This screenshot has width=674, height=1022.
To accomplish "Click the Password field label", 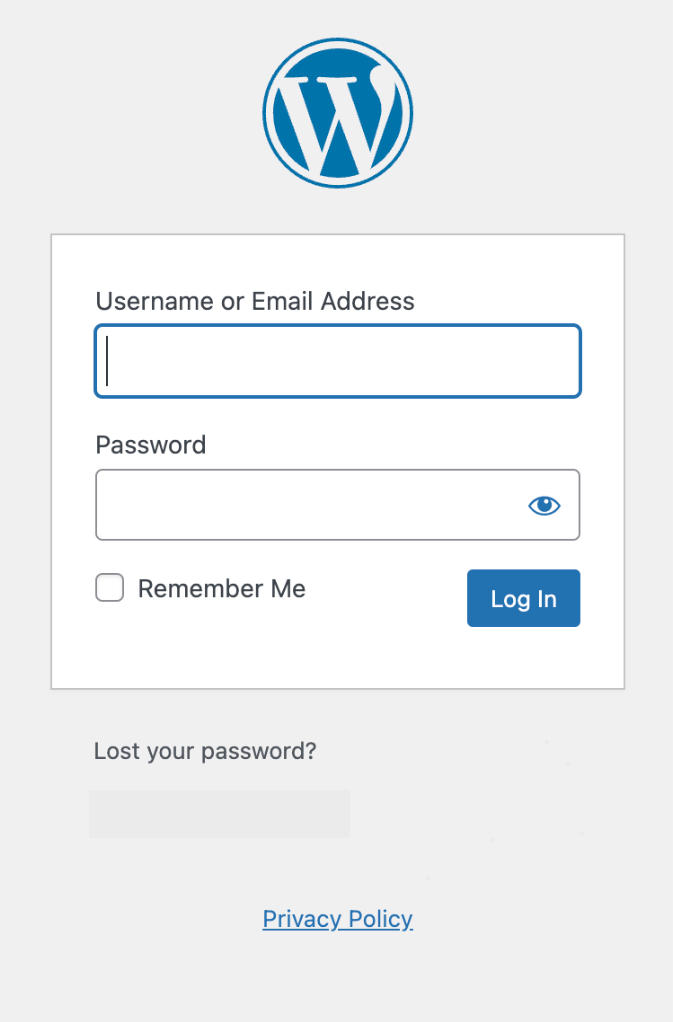I will pyautogui.click(x=151, y=445).
